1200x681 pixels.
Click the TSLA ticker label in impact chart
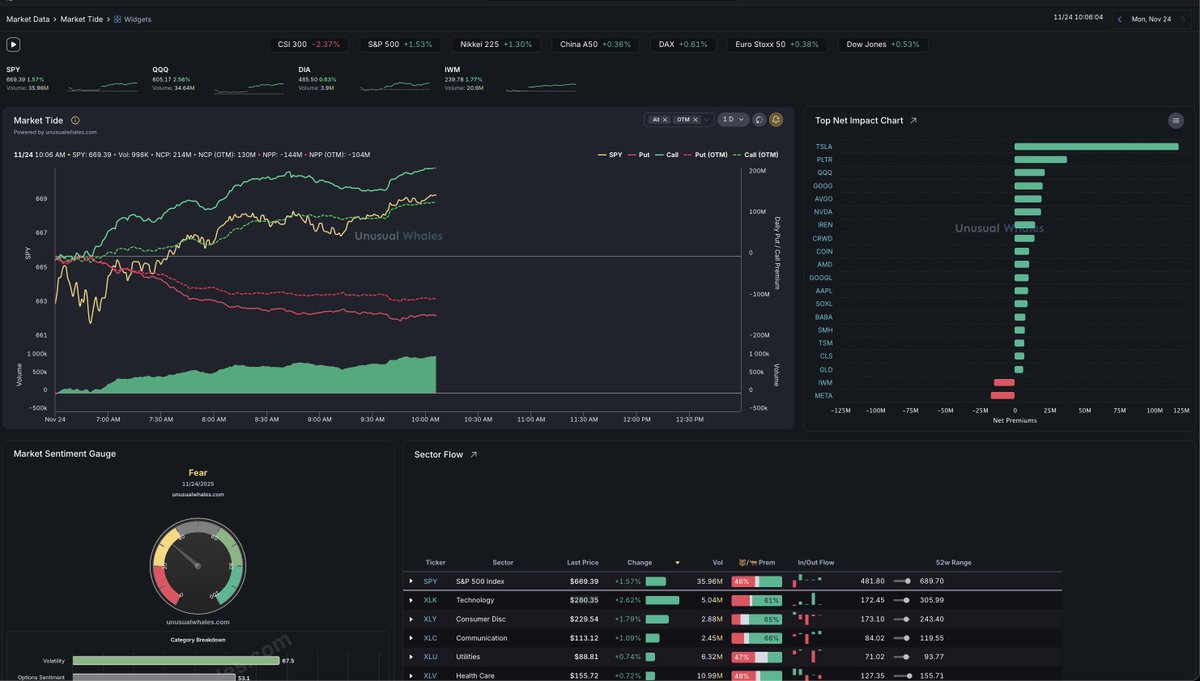(x=823, y=147)
